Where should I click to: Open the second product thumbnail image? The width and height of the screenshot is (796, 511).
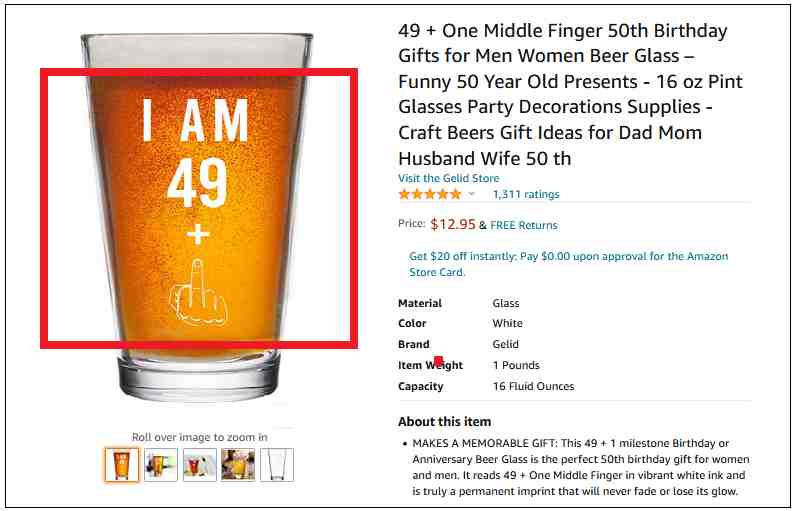click(160, 464)
